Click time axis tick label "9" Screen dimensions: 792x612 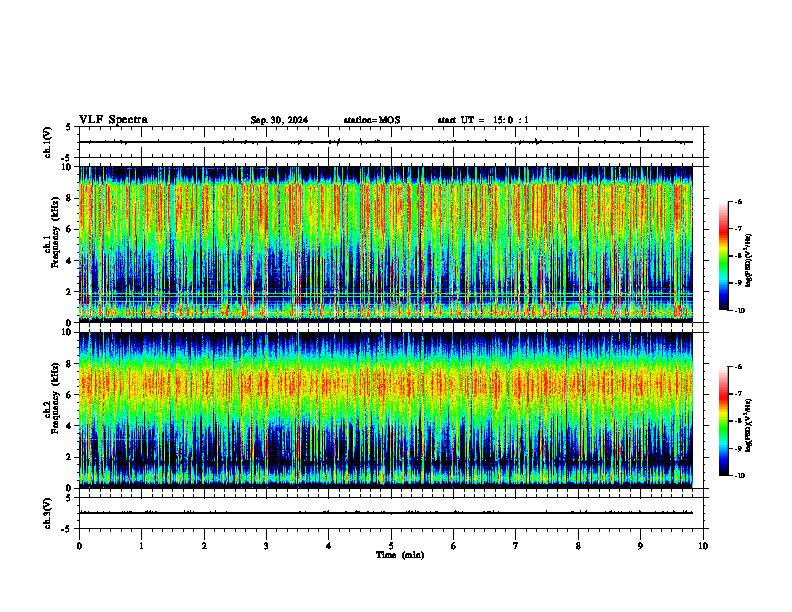pyautogui.click(x=640, y=546)
